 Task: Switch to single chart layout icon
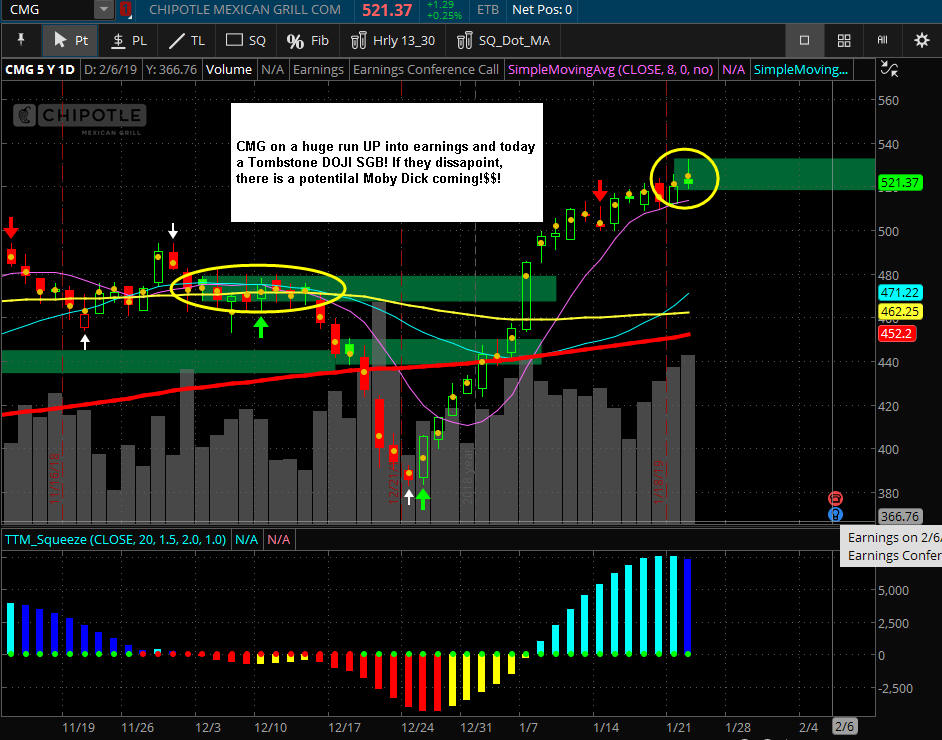click(x=804, y=40)
